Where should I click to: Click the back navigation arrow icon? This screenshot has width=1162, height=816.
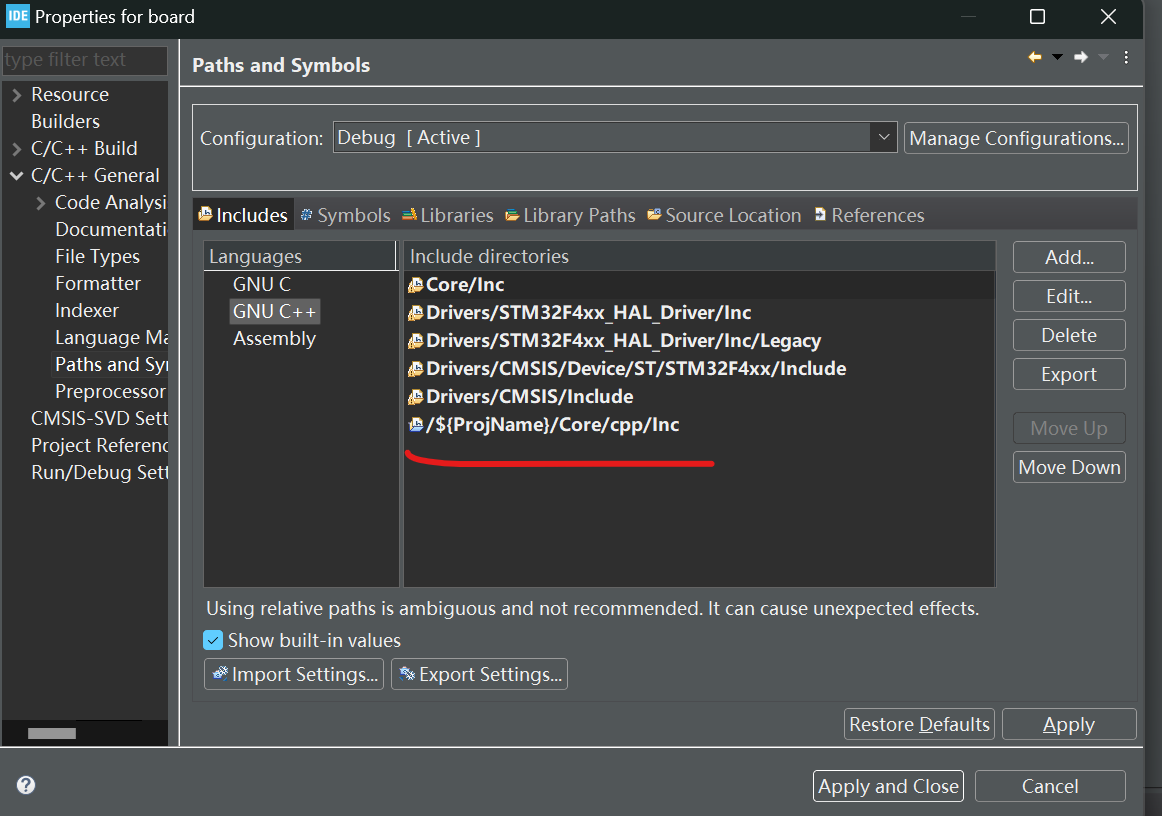click(x=1035, y=57)
